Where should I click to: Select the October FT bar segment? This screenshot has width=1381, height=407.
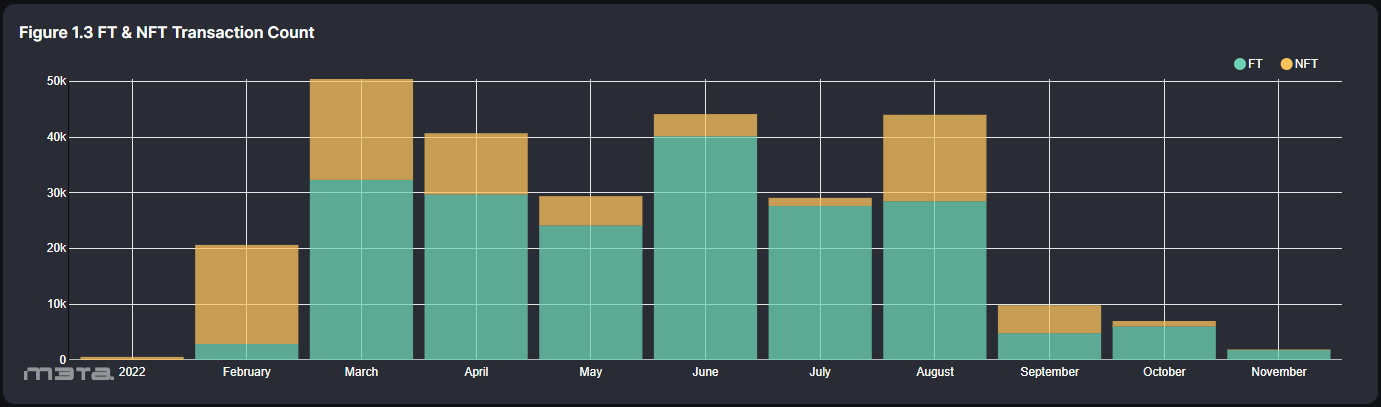pyautogui.click(x=1164, y=342)
